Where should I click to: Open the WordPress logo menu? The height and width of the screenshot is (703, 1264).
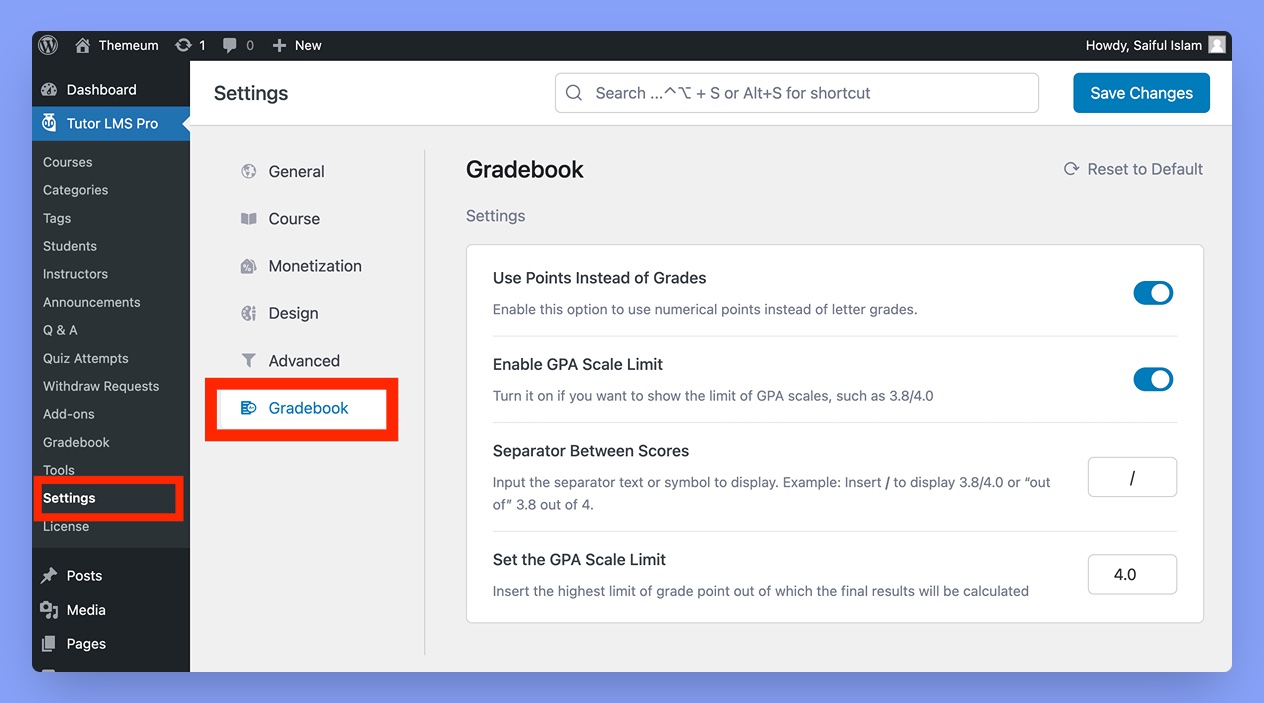(49, 45)
